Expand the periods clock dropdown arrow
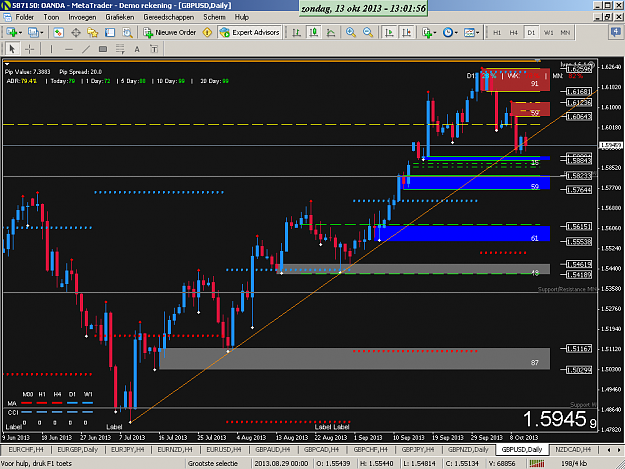The height and width of the screenshot is (469, 625). pos(456,33)
